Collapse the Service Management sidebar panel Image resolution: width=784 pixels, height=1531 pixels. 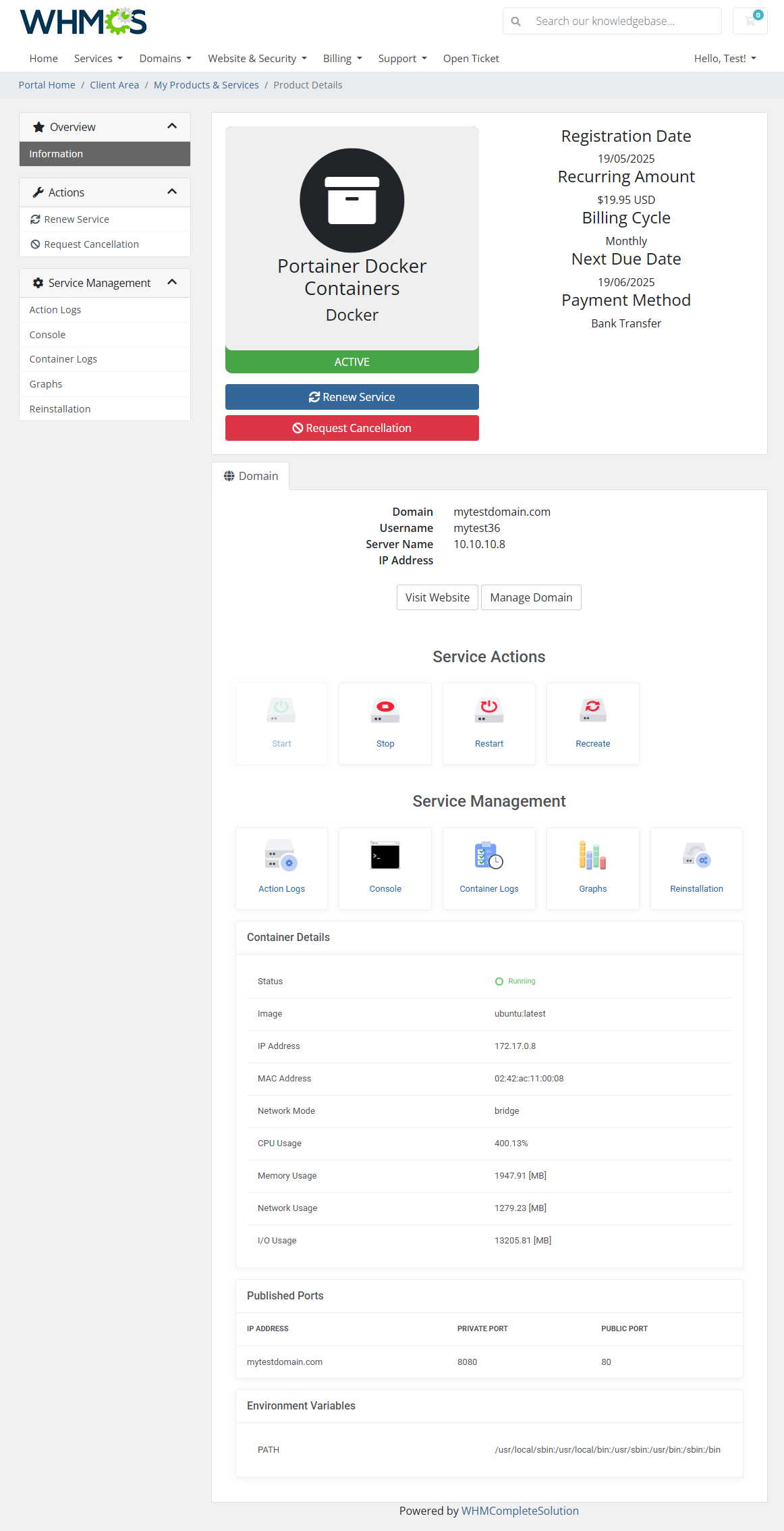click(x=172, y=283)
